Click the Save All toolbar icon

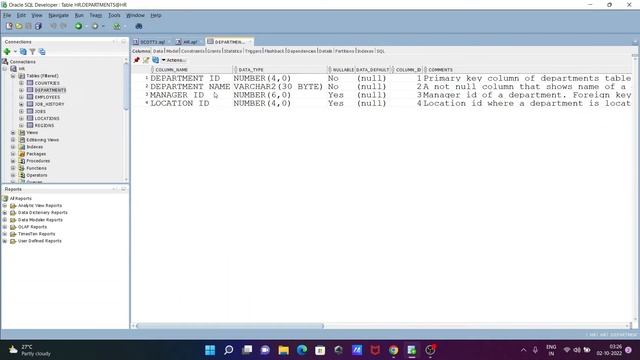point(38,26)
